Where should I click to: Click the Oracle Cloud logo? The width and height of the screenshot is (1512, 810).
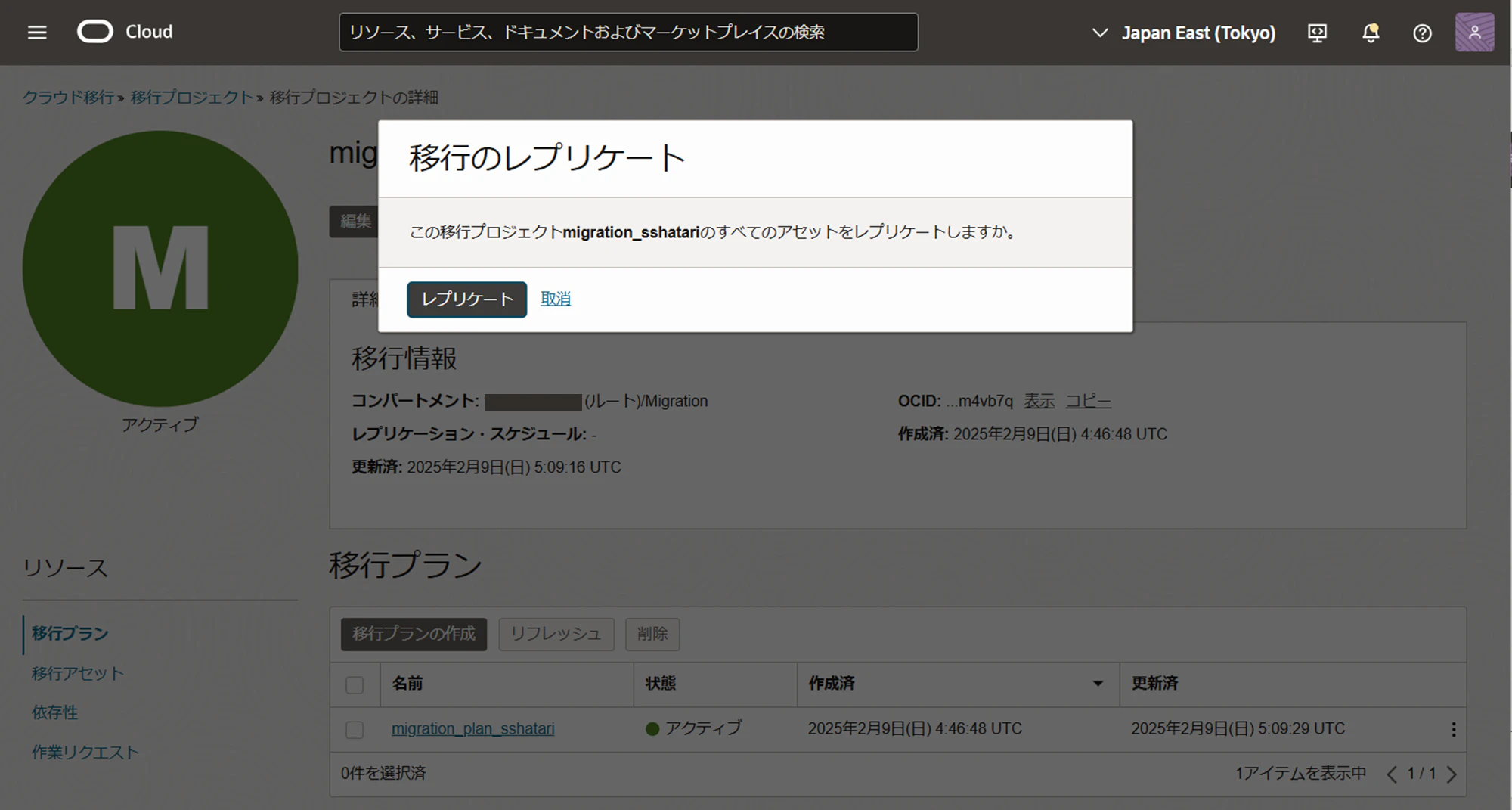[125, 32]
